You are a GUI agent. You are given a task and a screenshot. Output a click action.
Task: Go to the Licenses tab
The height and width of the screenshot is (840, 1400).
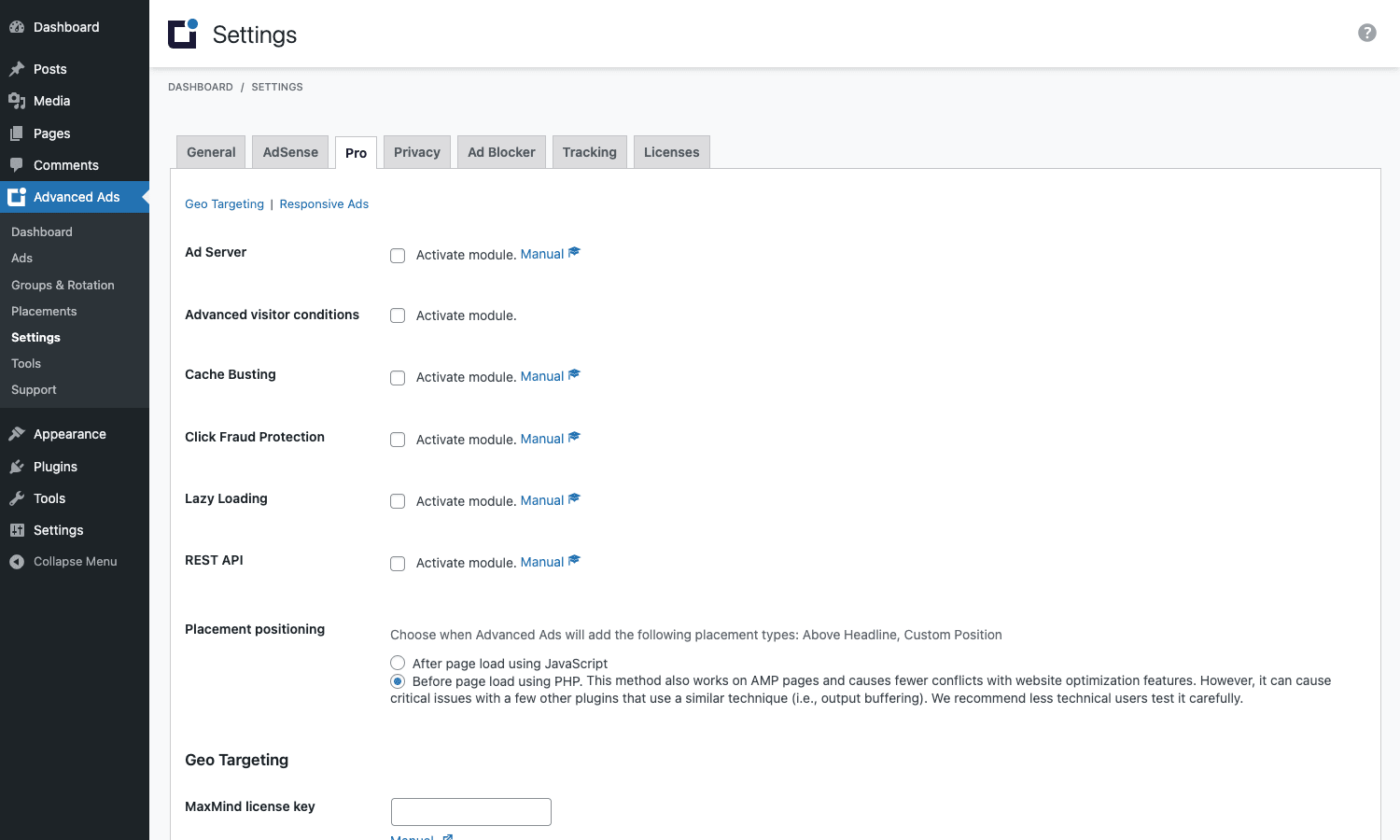click(x=671, y=152)
